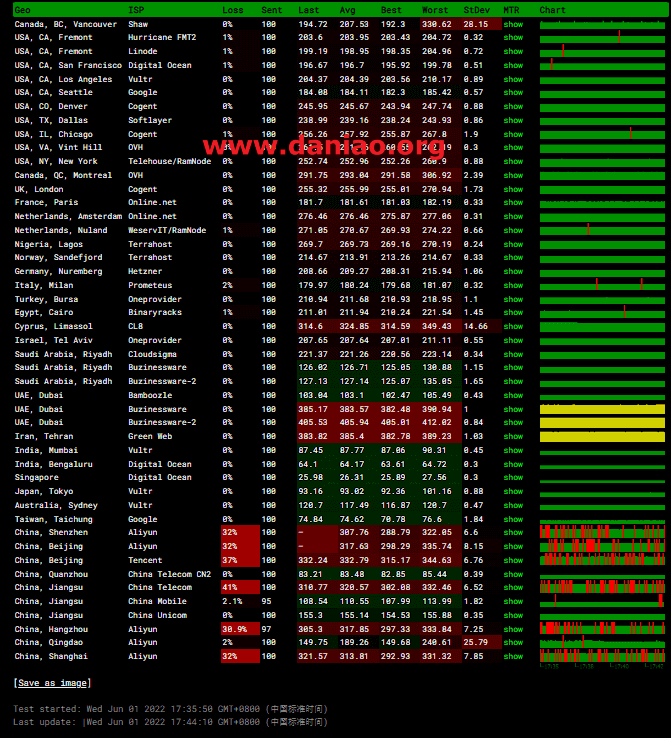Select 'Netherlands, Amsterdam' geo cell
This screenshot has height=738, width=671.
[x=68, y=217]
